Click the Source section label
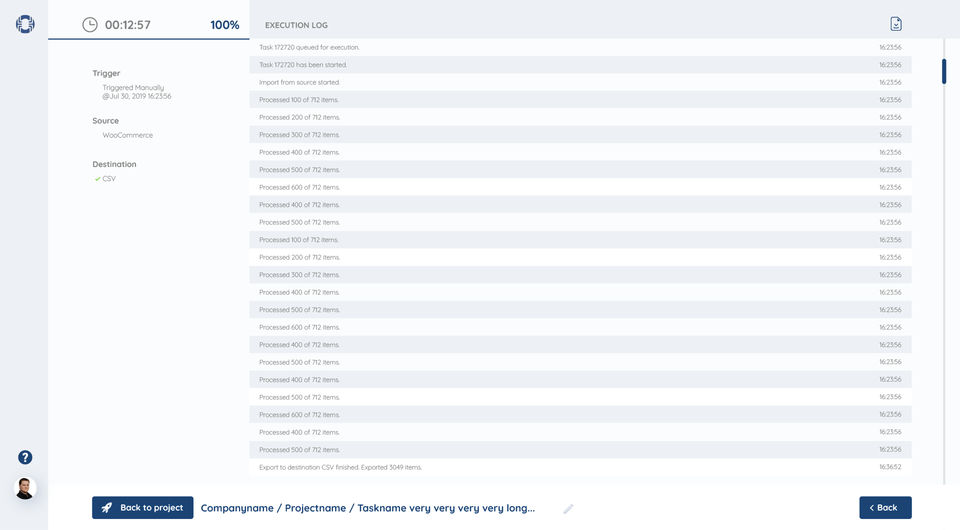Screen dimensions: 960x530 105,121
